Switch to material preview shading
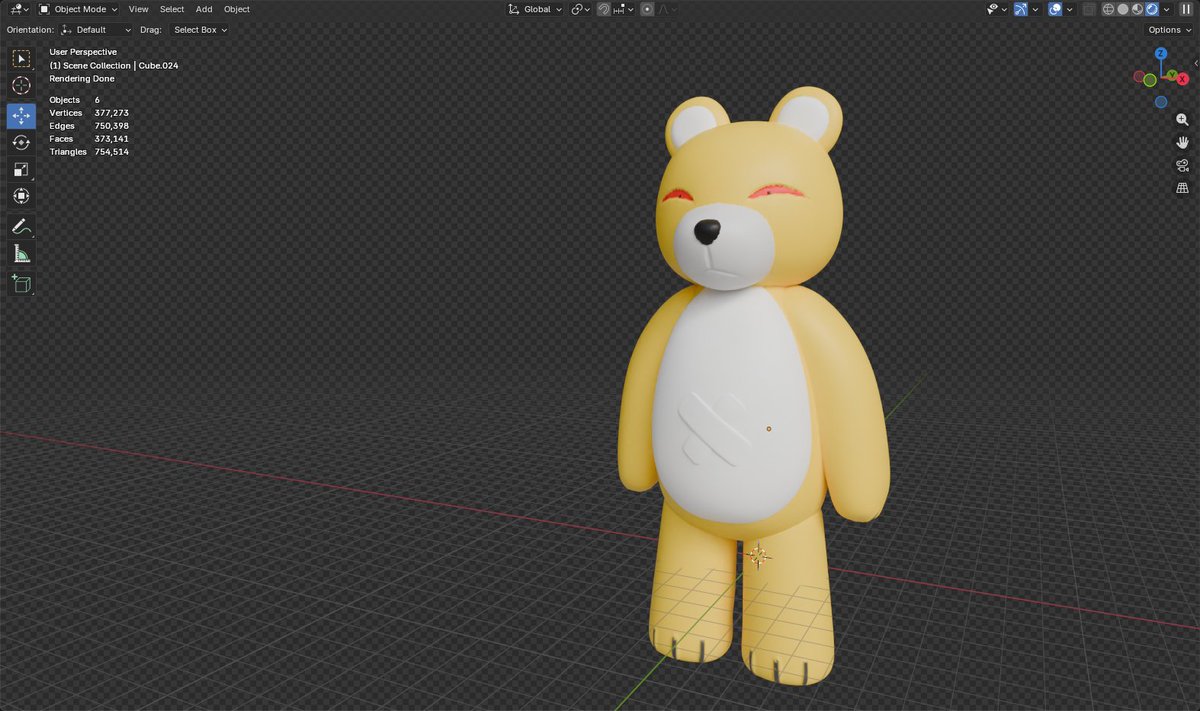This screenshot has width=1200, height=711. (x=1137, y=9)
